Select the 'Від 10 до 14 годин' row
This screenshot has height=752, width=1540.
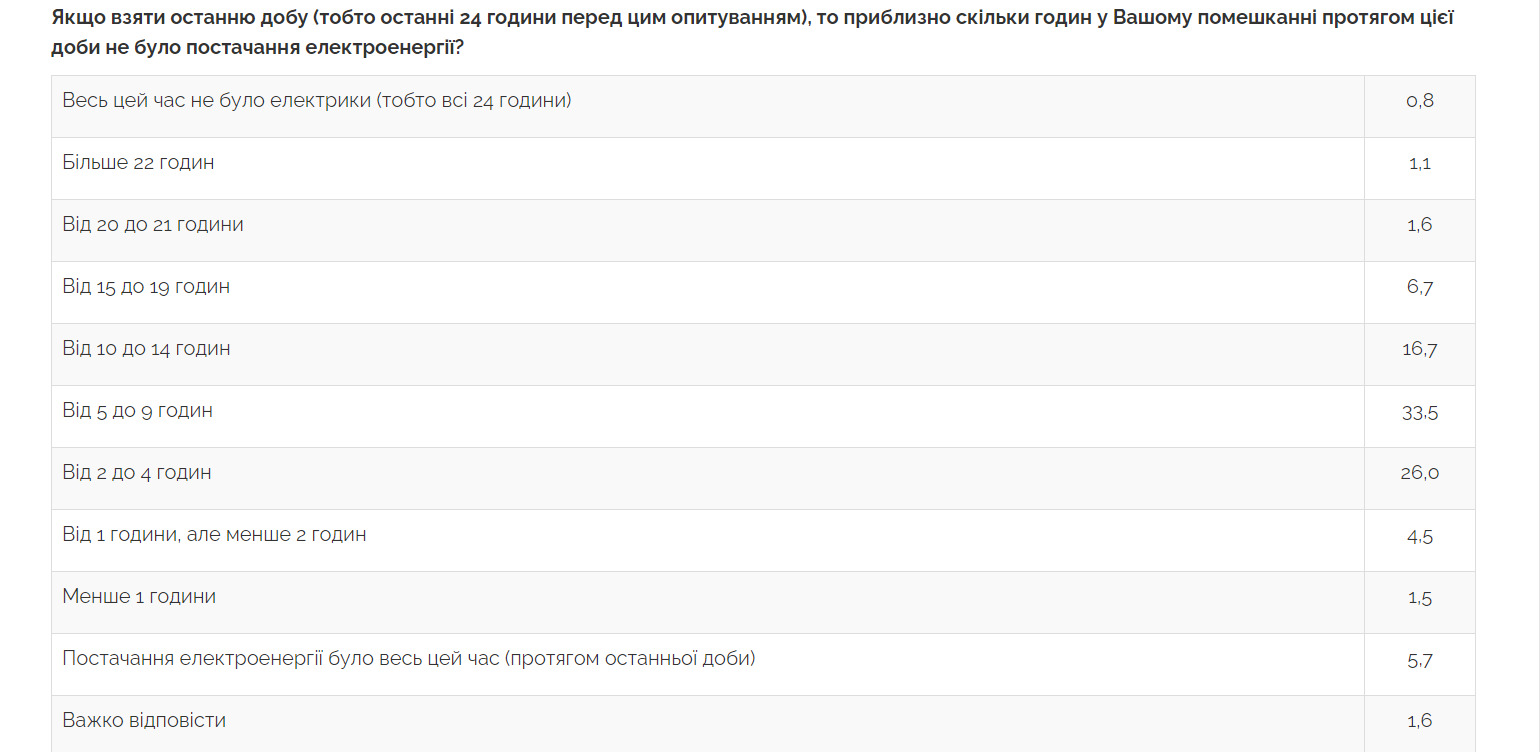[x=763, y=355]
